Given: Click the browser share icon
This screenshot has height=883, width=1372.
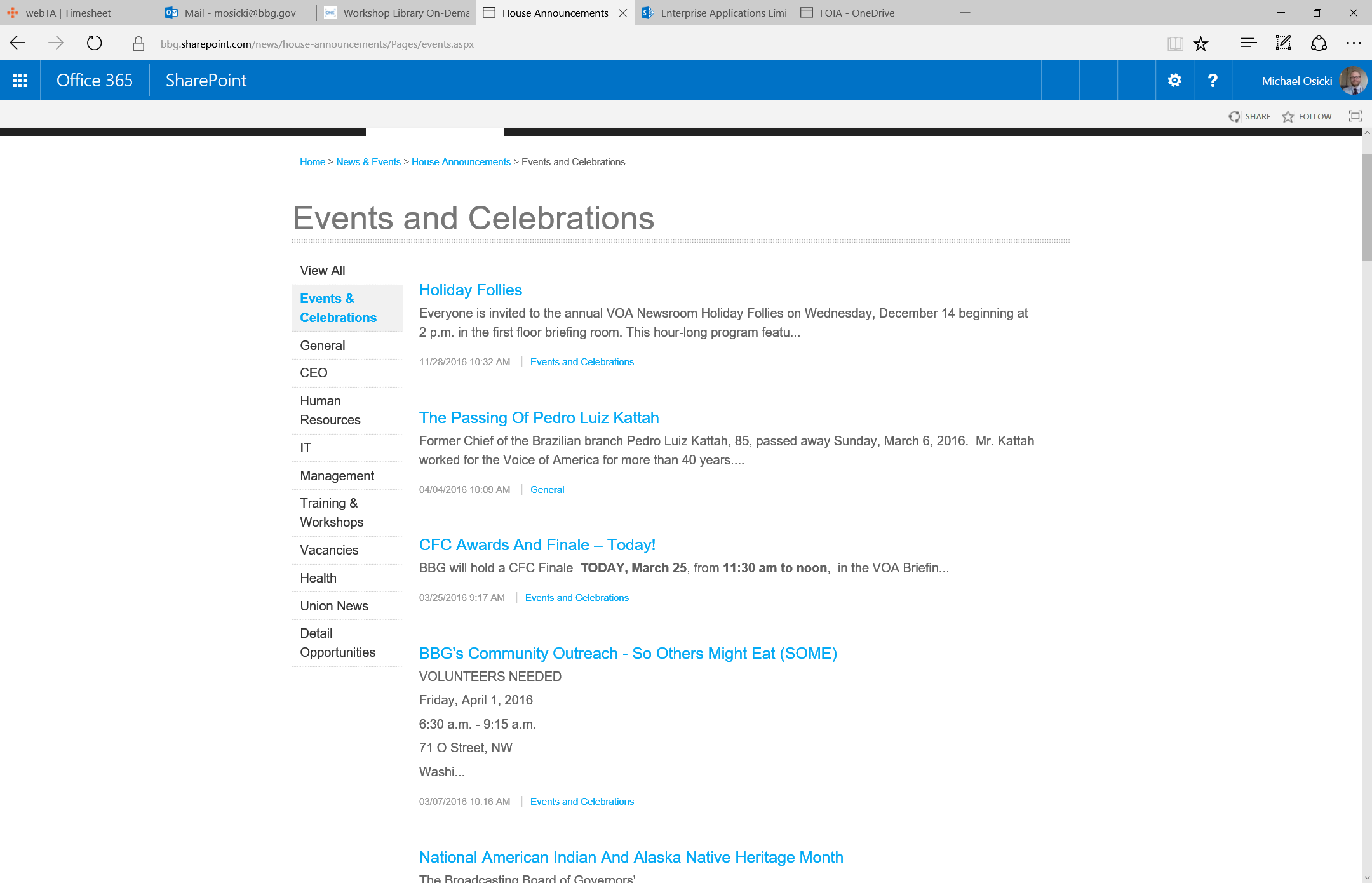Looking at the screenshot, I should 1319,43.
